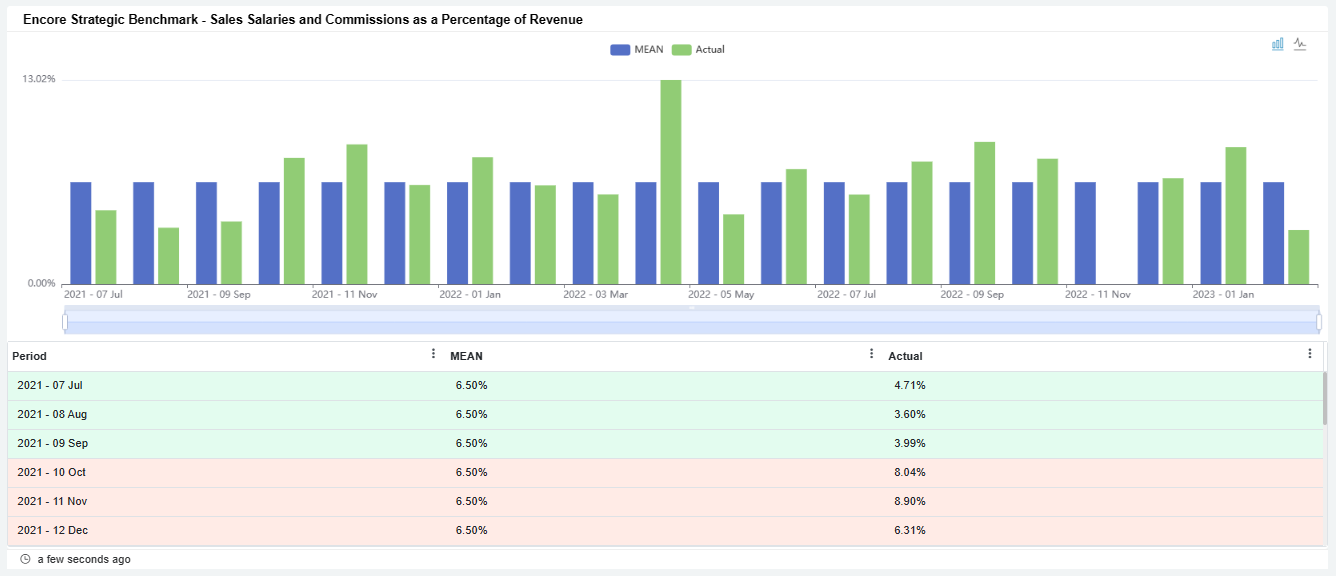Toggle the MEAN series in the legend

pyautogui.click(x=637, y=50)
